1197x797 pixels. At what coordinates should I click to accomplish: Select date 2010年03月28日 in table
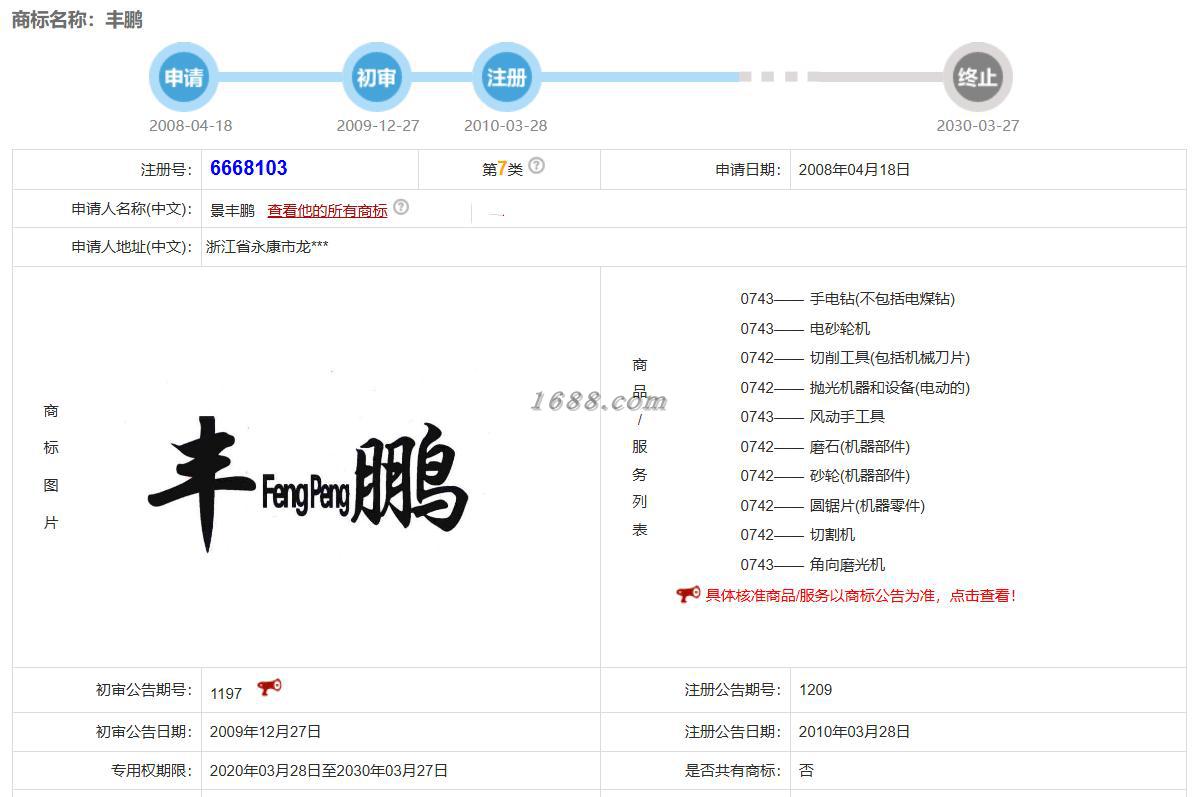point(854,731)
